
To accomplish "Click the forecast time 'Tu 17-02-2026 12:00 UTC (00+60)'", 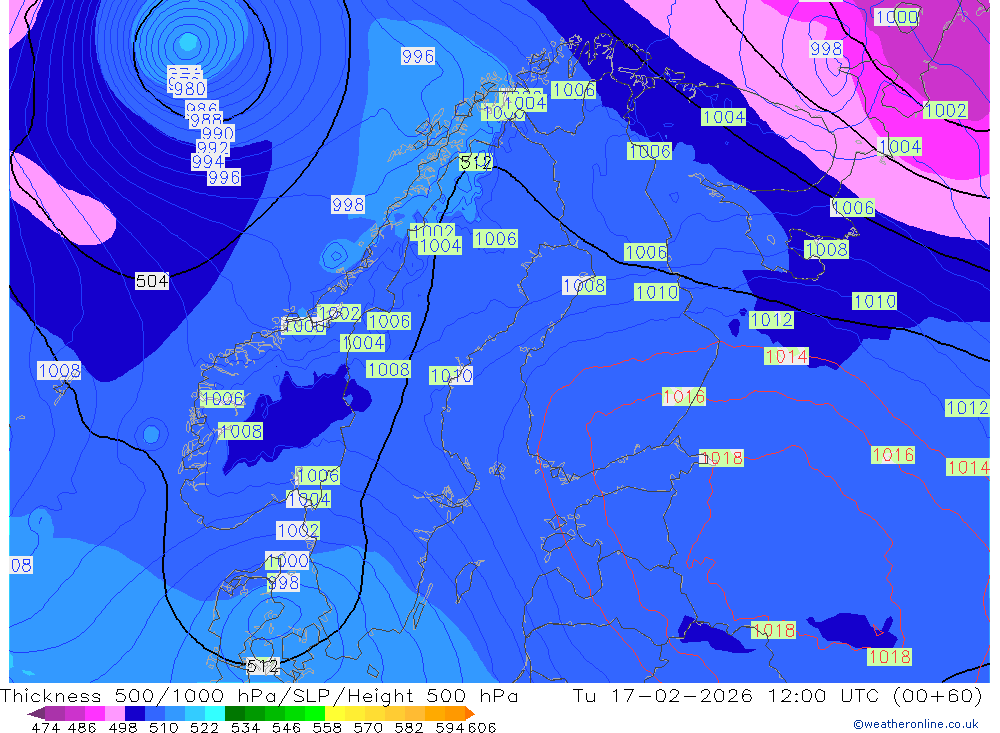I will click(x=777, y=695).
